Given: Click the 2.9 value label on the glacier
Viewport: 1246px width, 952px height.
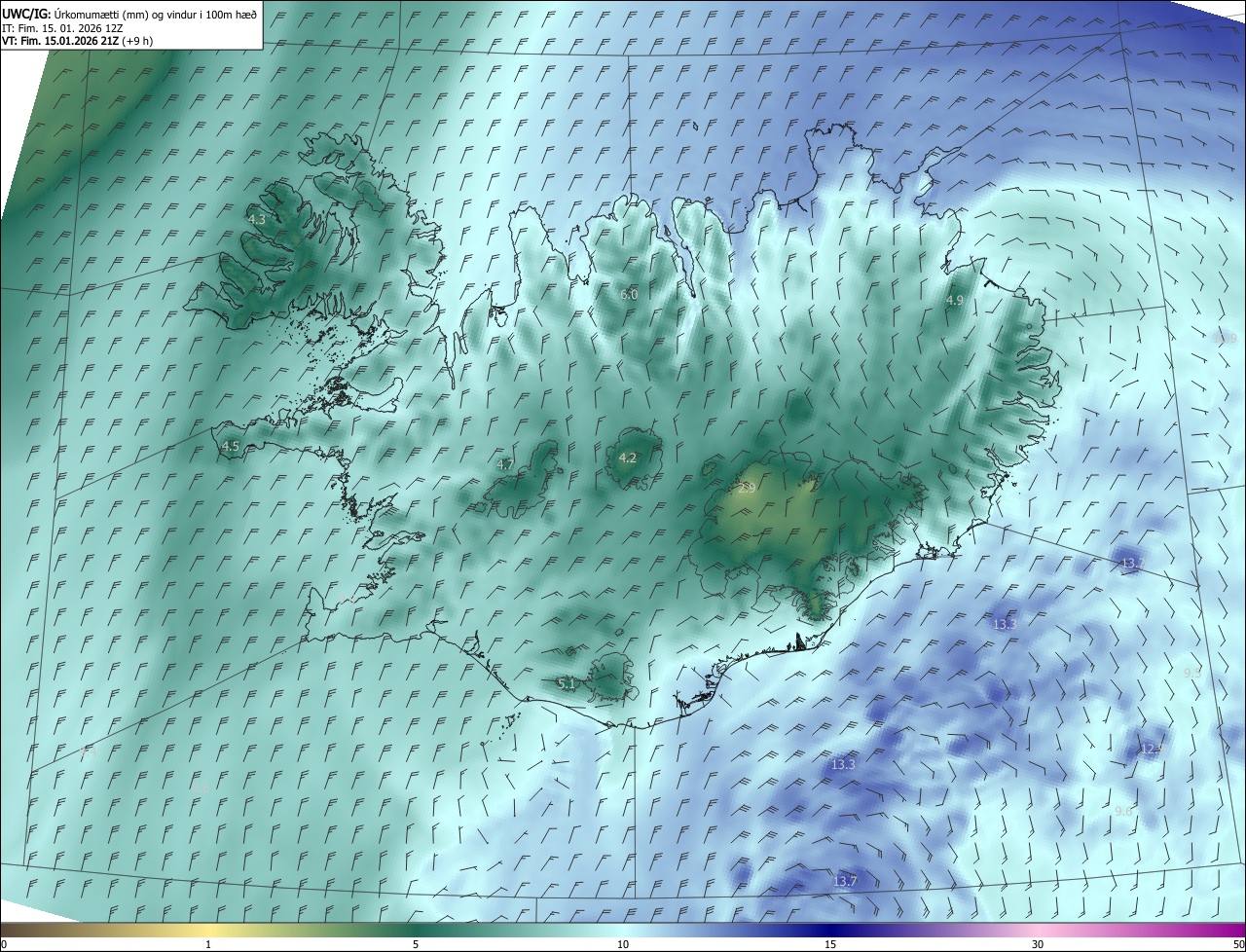Looking at the screenshot, I should pyautogui.click(x=747, y=488).
